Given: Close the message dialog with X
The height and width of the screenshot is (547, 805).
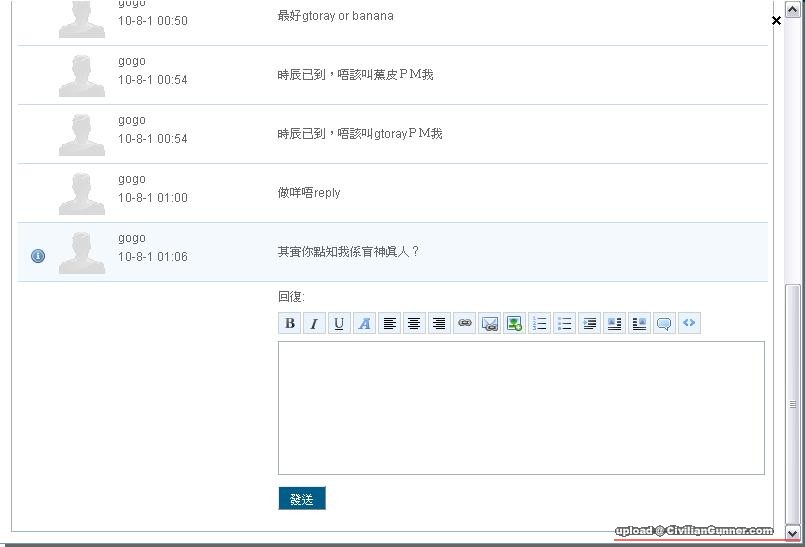Looking at the screenshot, I should pos(776,20).
